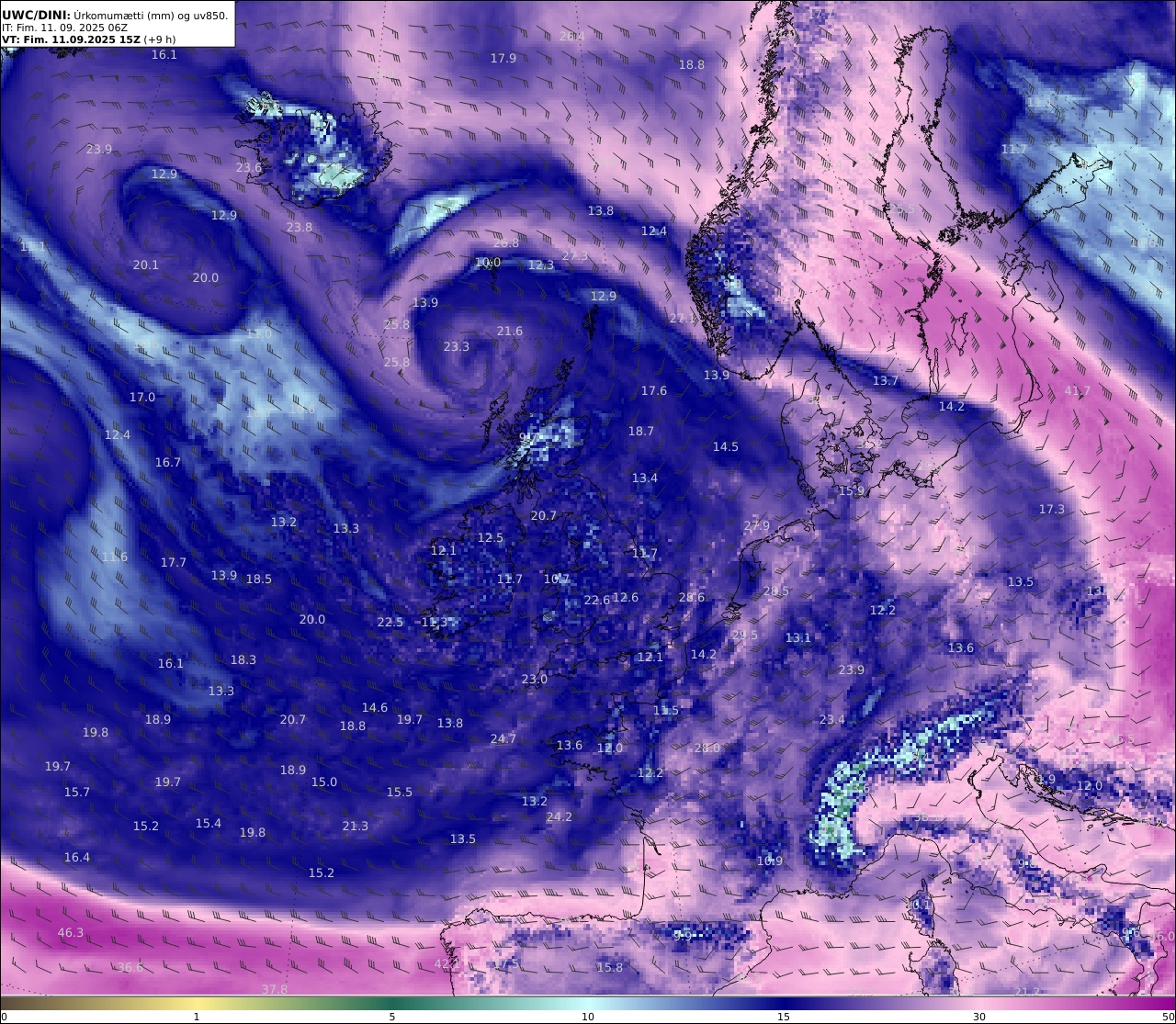Click the 12.5 value over Ireland
This screenshot has width=1176, height=1024.
[490, 537]
